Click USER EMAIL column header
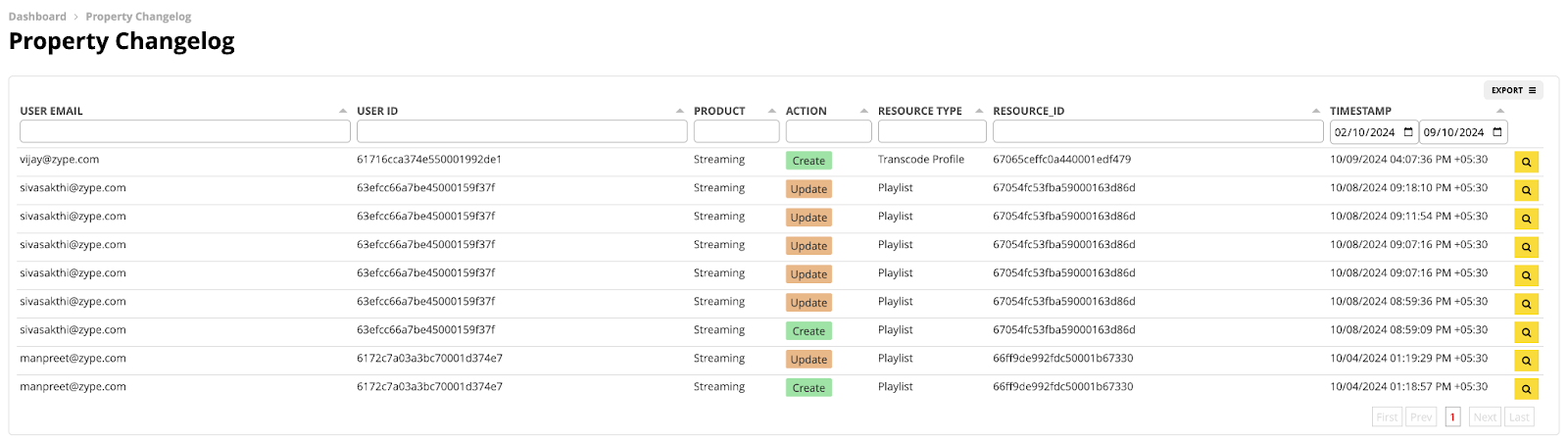Viewport: 1568px width, 441px height. click(x=52, y=111)
